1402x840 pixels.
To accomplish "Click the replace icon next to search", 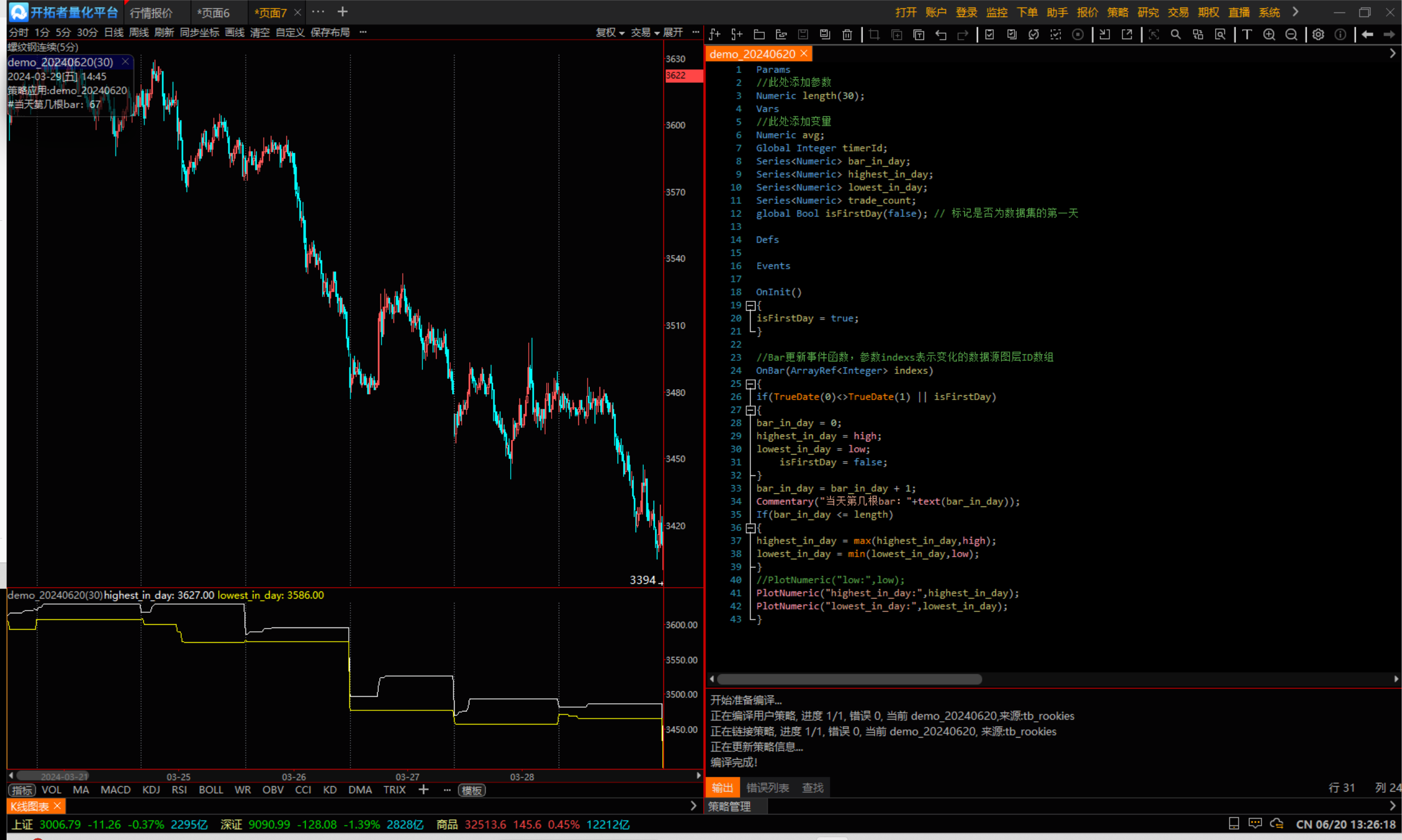I will [1198, 34].
